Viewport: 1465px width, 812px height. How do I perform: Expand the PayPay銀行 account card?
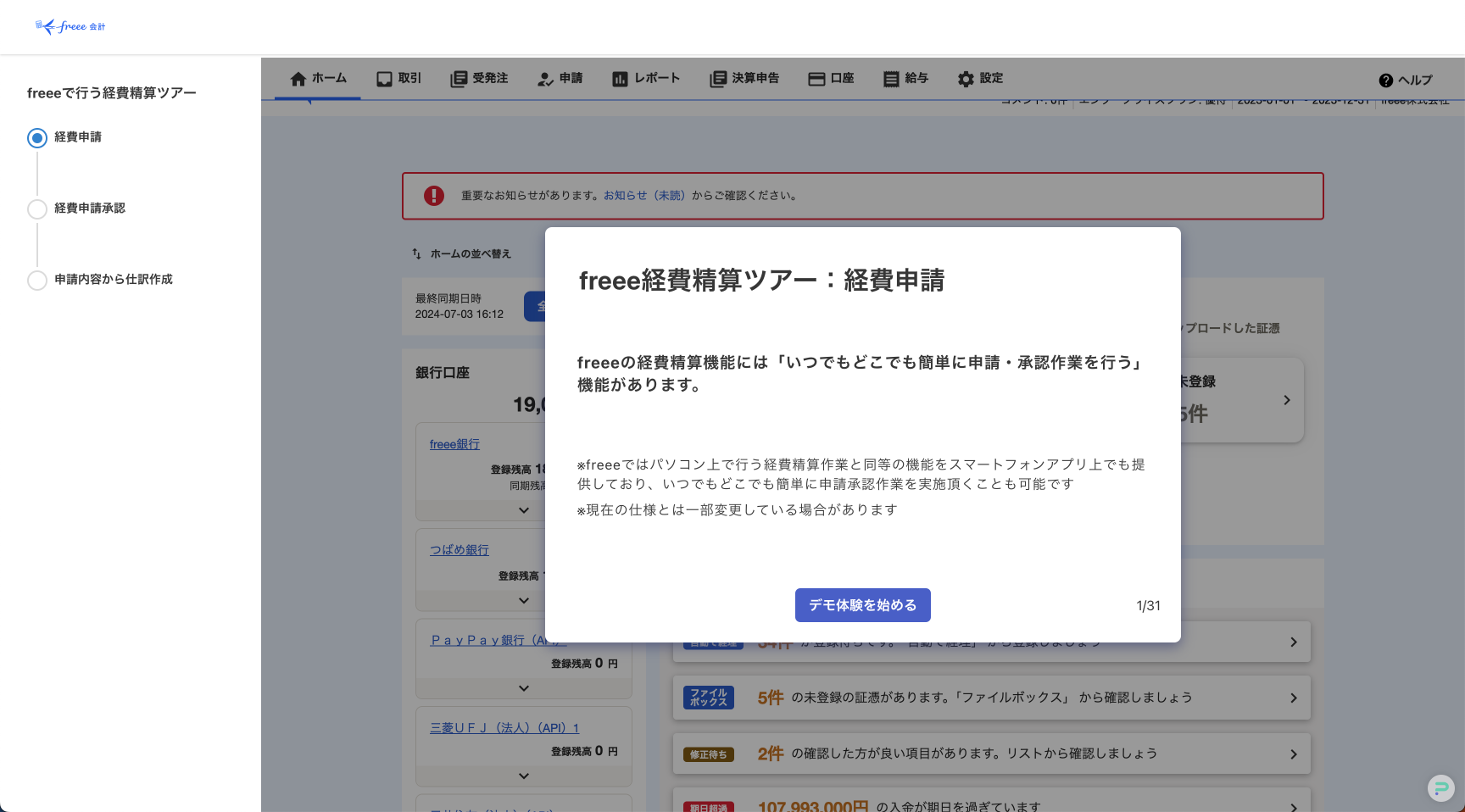pos(524,688)
